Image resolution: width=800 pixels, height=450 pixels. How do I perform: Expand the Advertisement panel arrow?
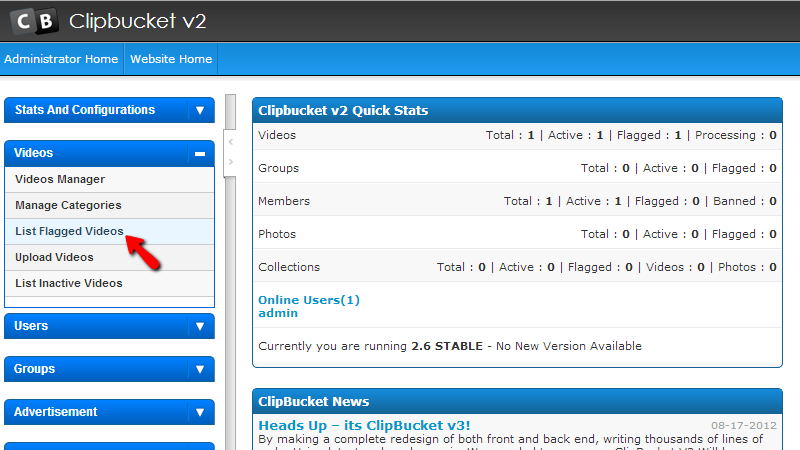tap(200, 412)
